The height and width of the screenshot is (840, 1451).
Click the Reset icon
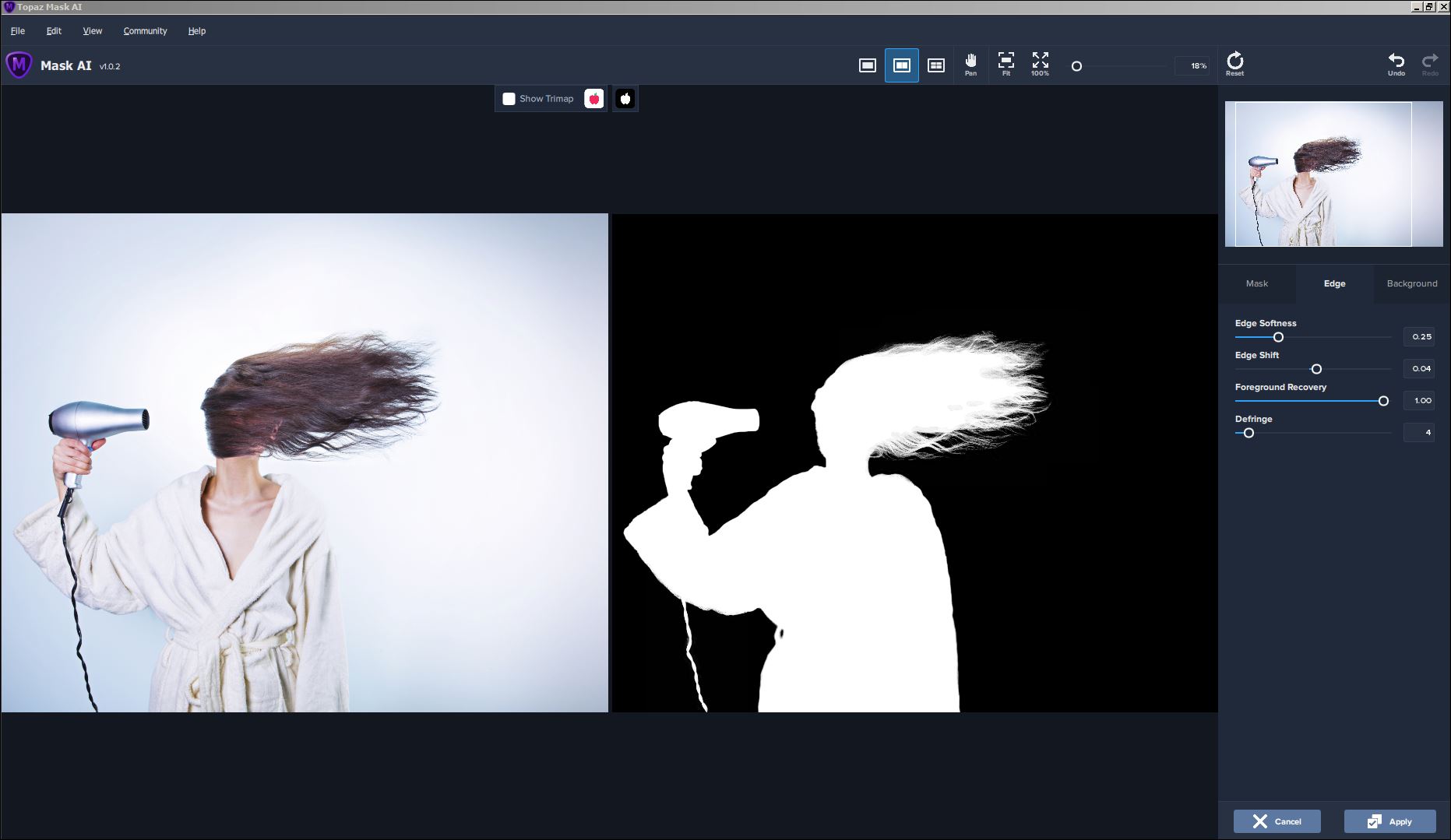point(1234,64)
